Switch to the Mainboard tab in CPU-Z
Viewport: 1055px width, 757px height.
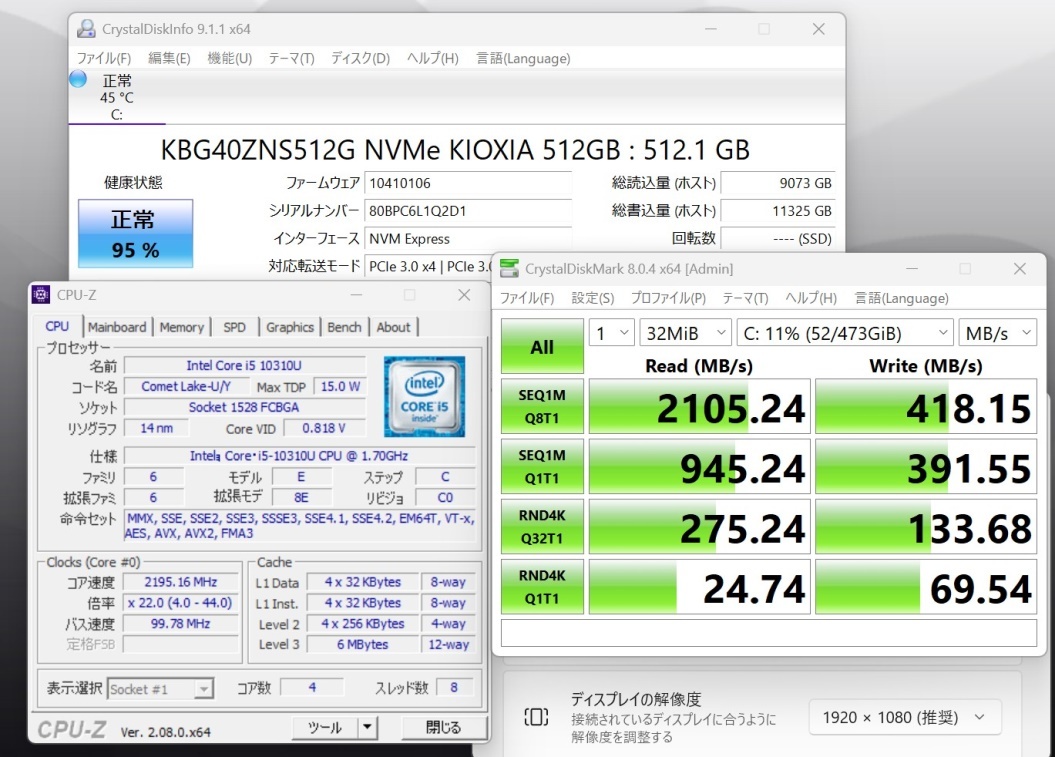pos(117,327)
